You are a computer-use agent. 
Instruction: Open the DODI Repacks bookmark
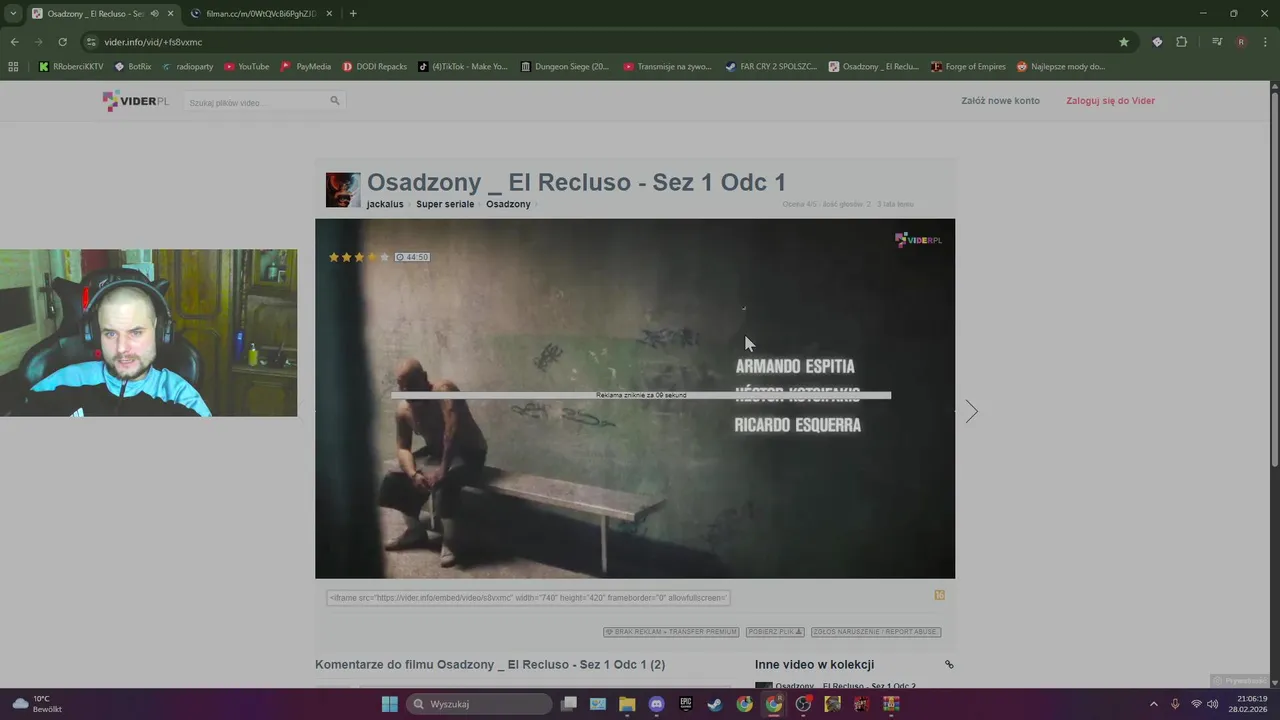pyautogui.click(x=375, y=67)
